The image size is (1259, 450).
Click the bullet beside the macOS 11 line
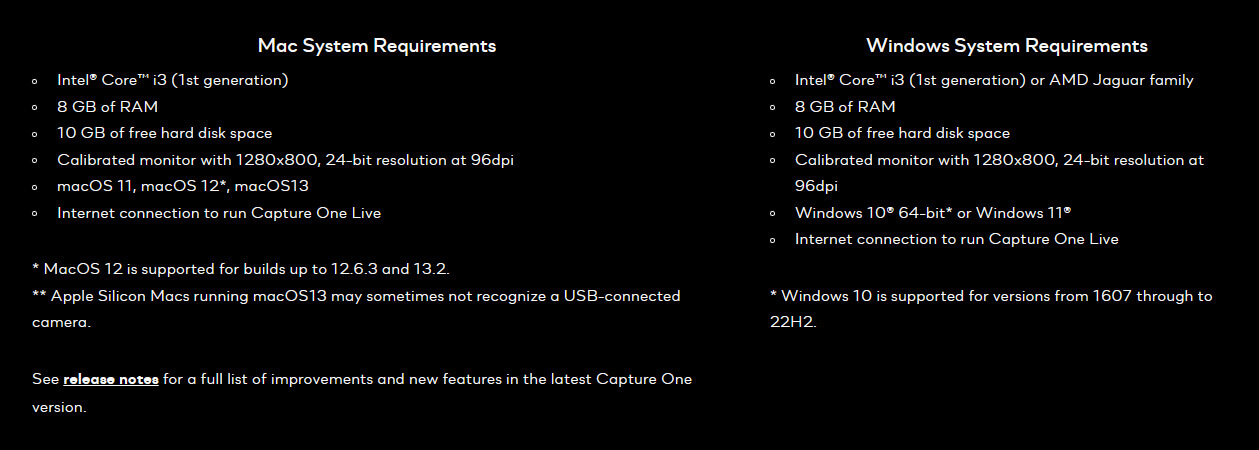tap(36, 187)
